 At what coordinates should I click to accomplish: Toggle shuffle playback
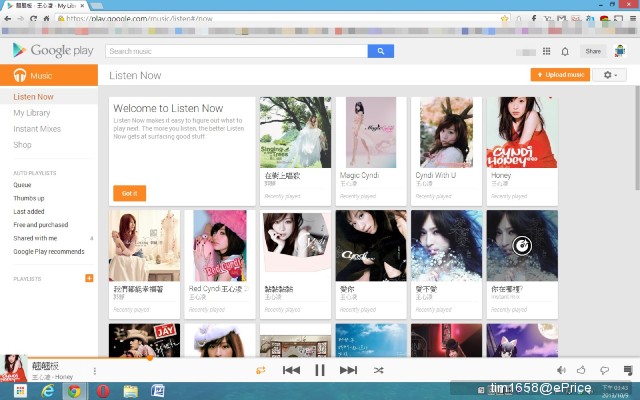pyautogui.click(x=378, y=370)
